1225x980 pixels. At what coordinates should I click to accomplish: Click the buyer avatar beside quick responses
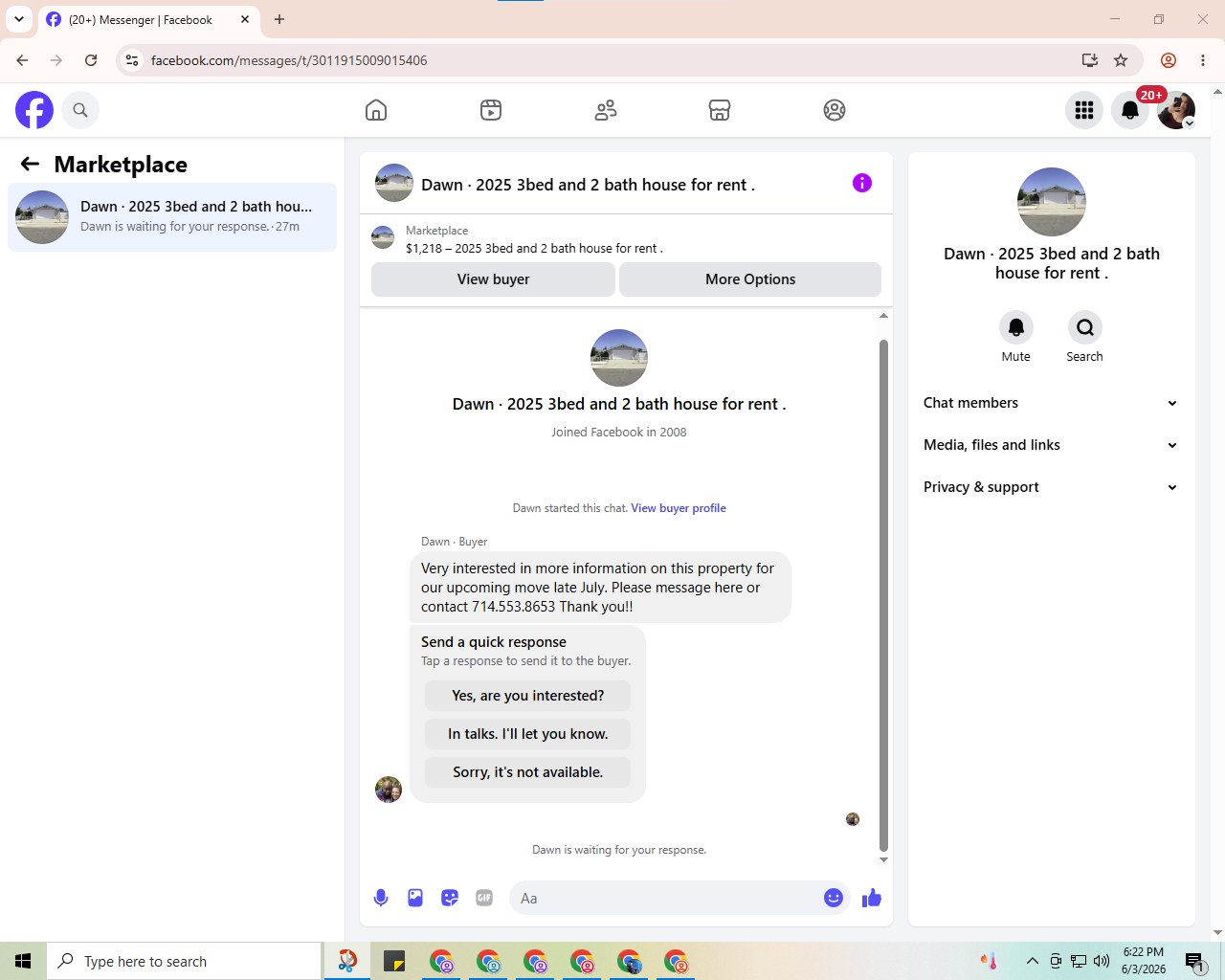click(x=389, y=790)
